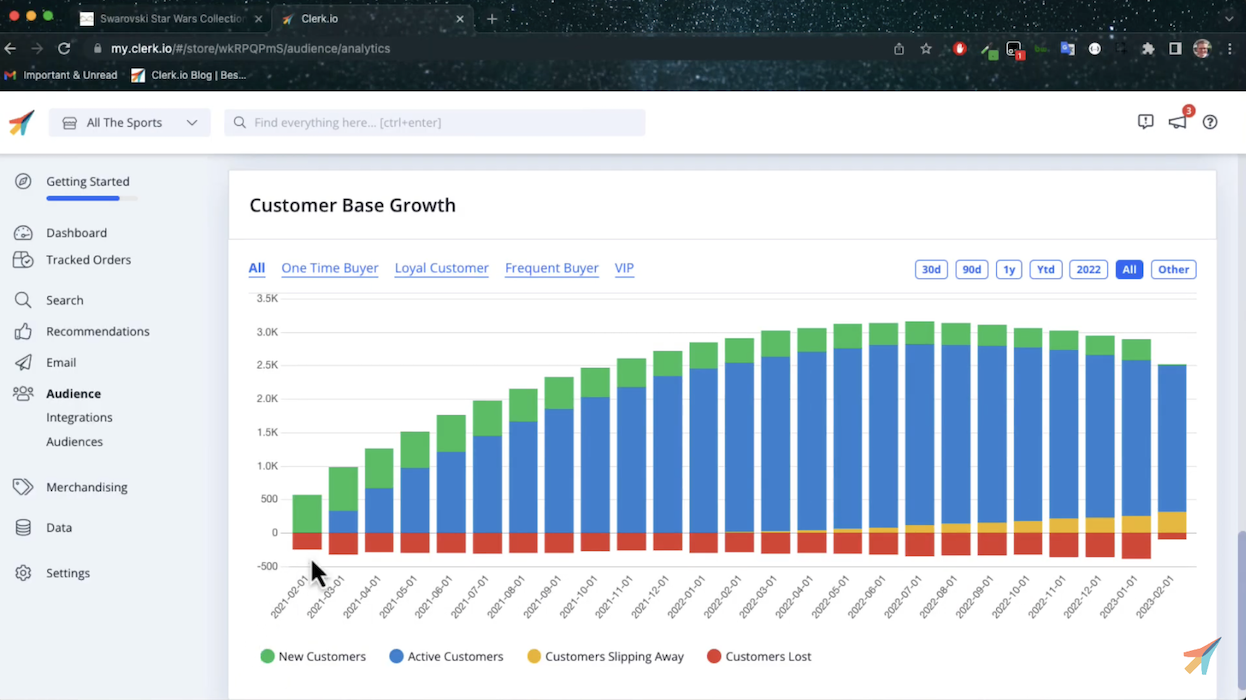Open Data section in the sidebar

click(x=59, y=527)
